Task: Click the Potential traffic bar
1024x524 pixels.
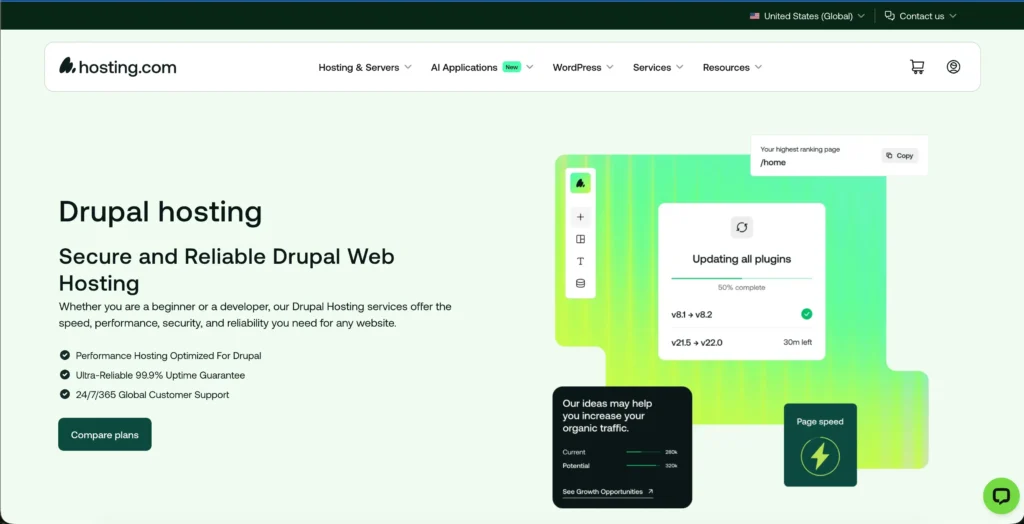Action: click(x=643, y=466)
